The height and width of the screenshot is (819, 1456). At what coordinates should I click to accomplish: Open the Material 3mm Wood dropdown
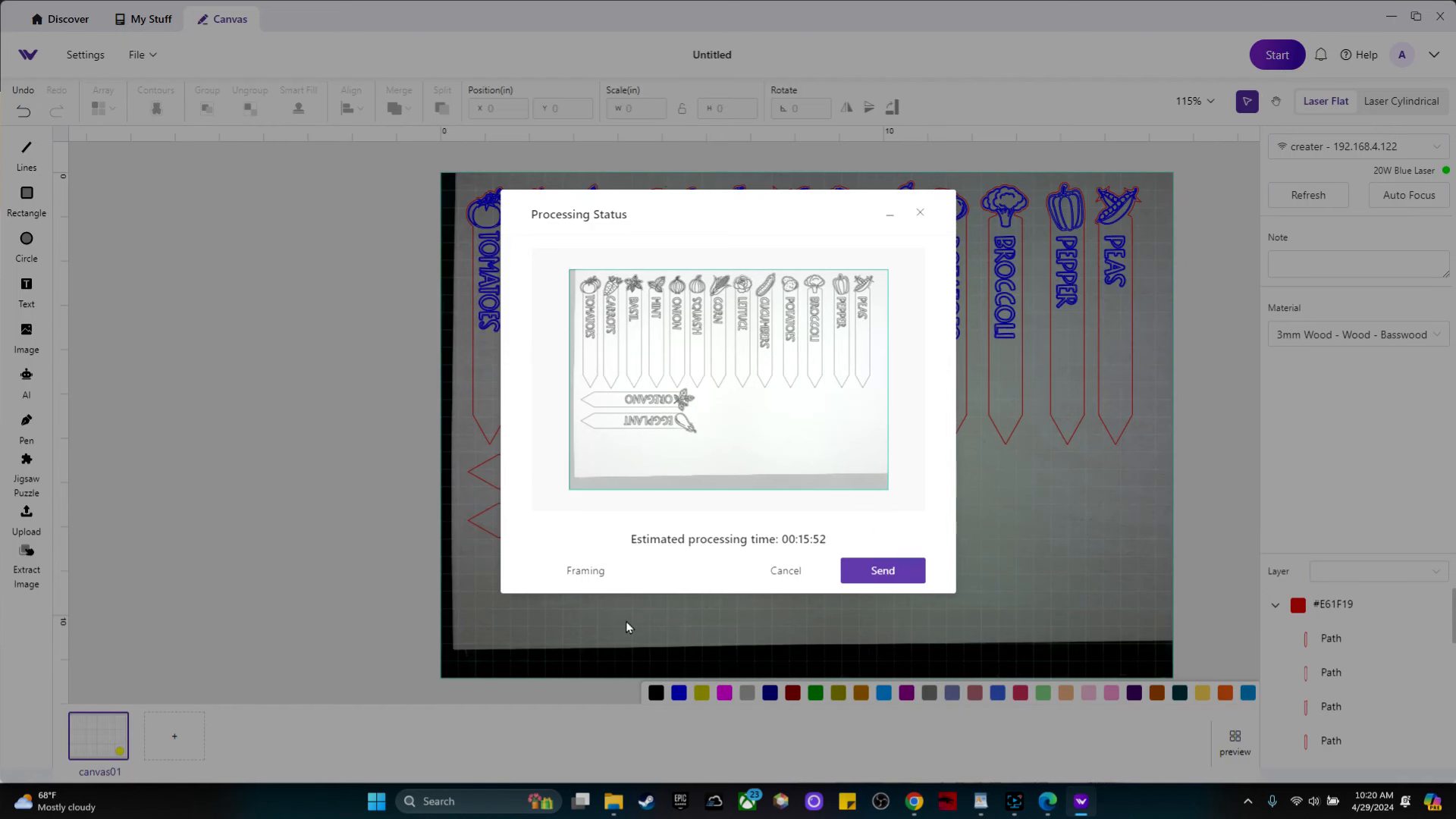[x=1359, y=334]
